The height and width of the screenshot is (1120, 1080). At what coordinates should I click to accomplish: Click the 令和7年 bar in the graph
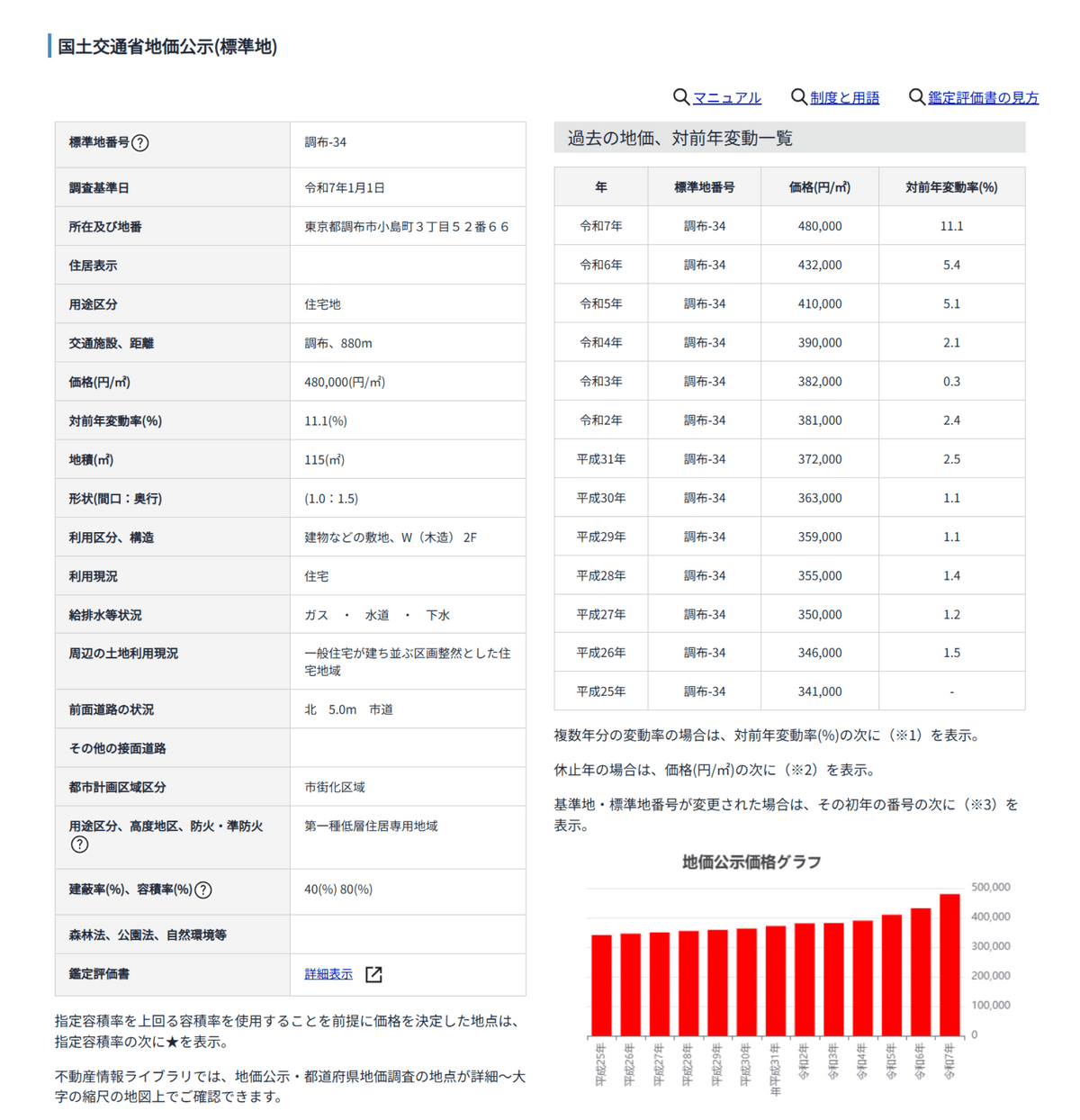(949, 964)
